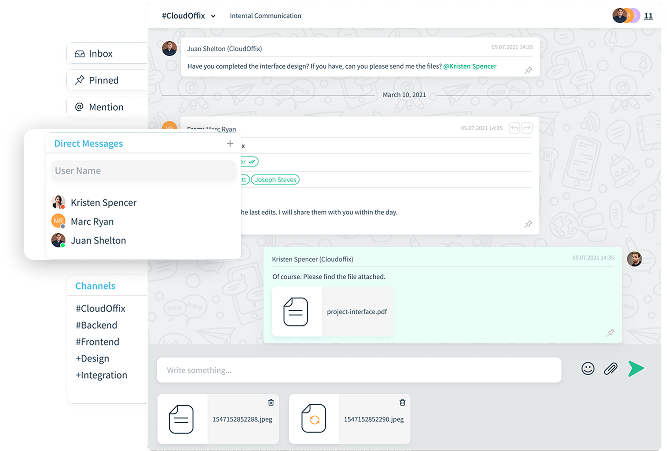This screenshot has width=667, height=451.
Task: Delete the 1547152852288.jpeg attachment
Action: click(271, 402)
